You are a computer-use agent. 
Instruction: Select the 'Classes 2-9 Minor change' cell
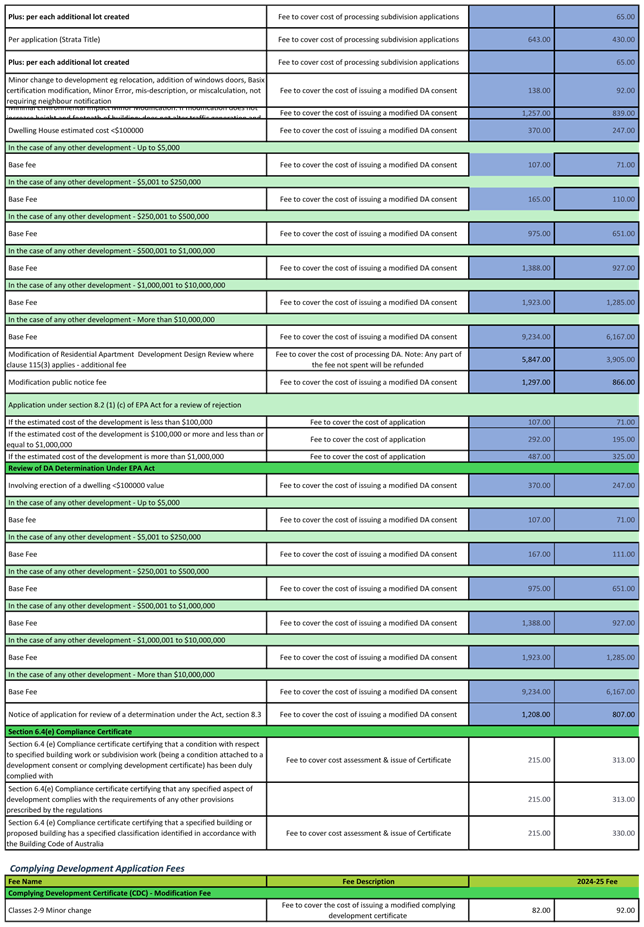click(136, 910)
